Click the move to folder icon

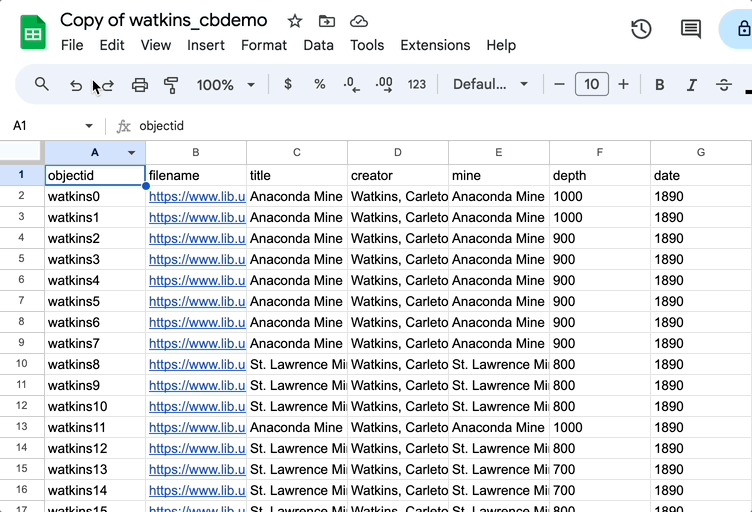click(x=327, y=21)
